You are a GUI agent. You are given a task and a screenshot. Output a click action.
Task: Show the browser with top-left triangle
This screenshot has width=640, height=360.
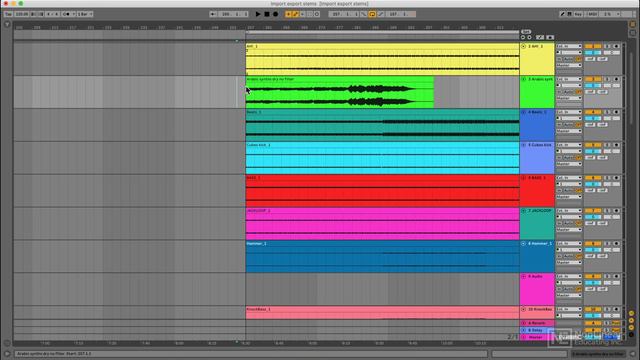click(x=7, y=25)
